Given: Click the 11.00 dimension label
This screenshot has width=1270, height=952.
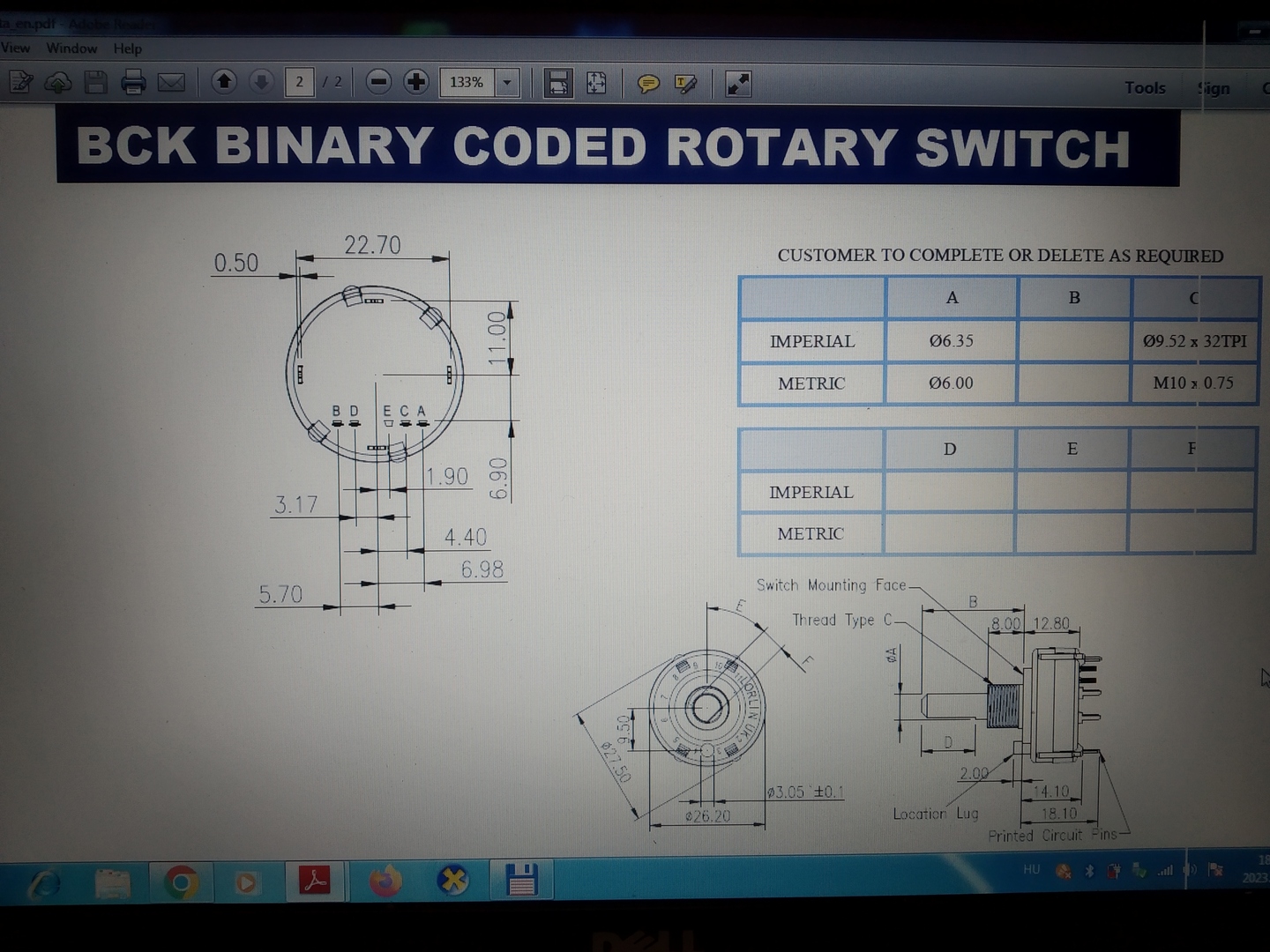Looking at the screenshot, I should point(497,338).
